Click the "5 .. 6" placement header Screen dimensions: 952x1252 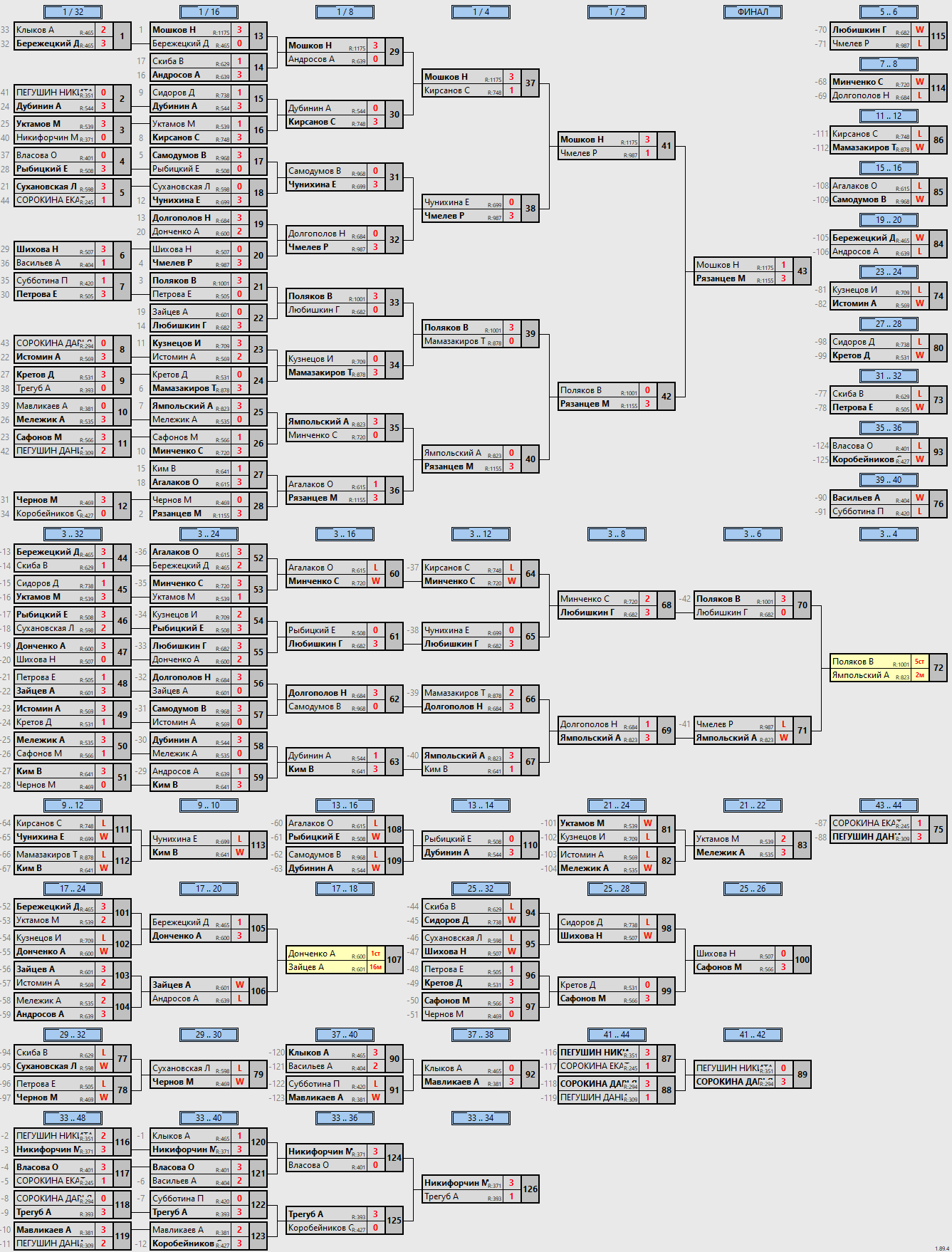[x=889, y=12]
